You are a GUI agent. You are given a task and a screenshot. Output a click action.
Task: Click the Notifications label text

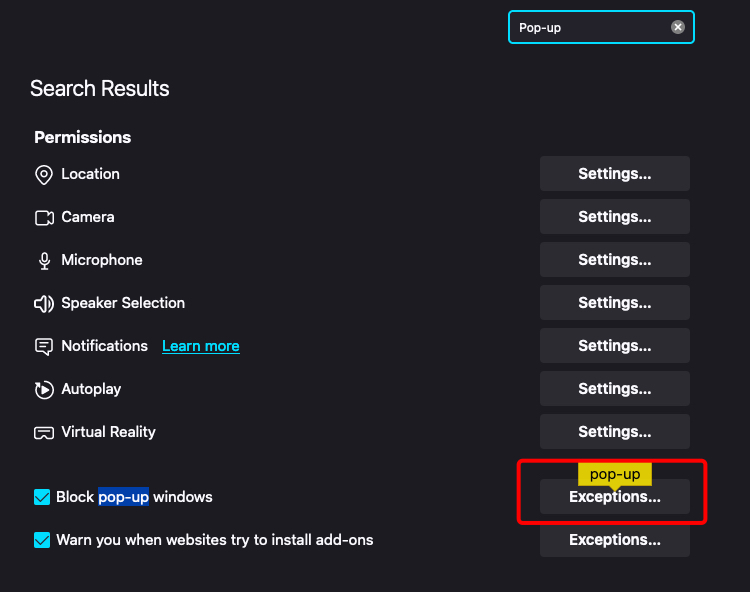(104, 346)
